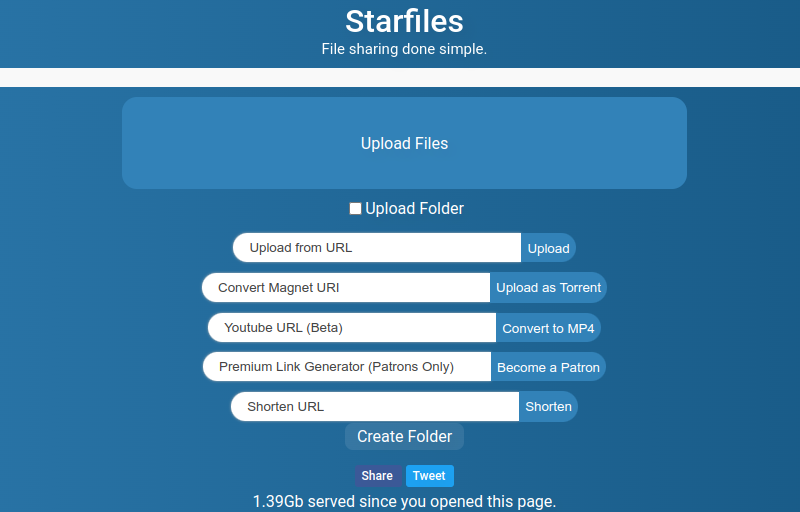Screen dimensions: 800x512
Task: Click the Upload Files drop area
Action: 404,143
